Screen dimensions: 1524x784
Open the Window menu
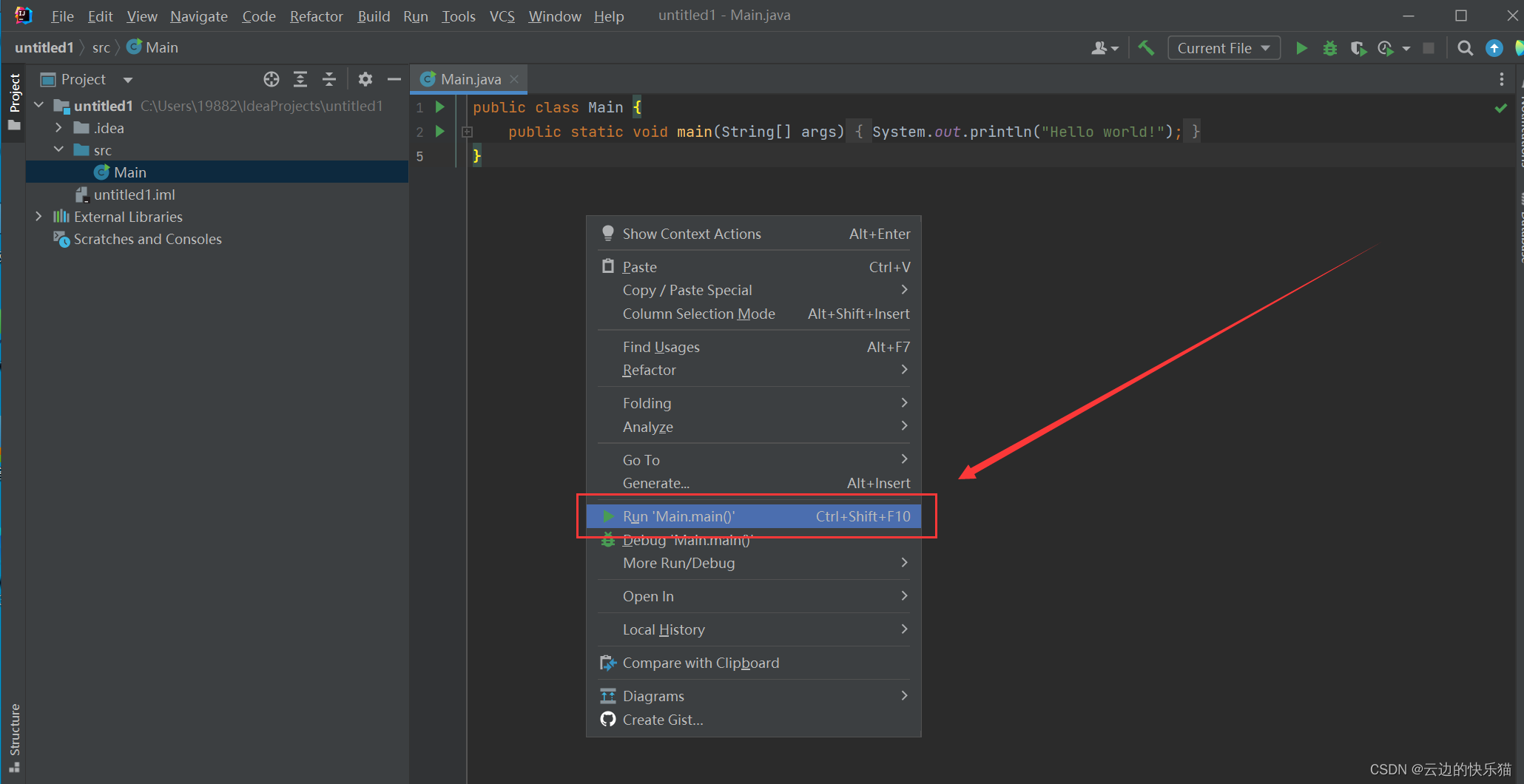tap(555, 16)
